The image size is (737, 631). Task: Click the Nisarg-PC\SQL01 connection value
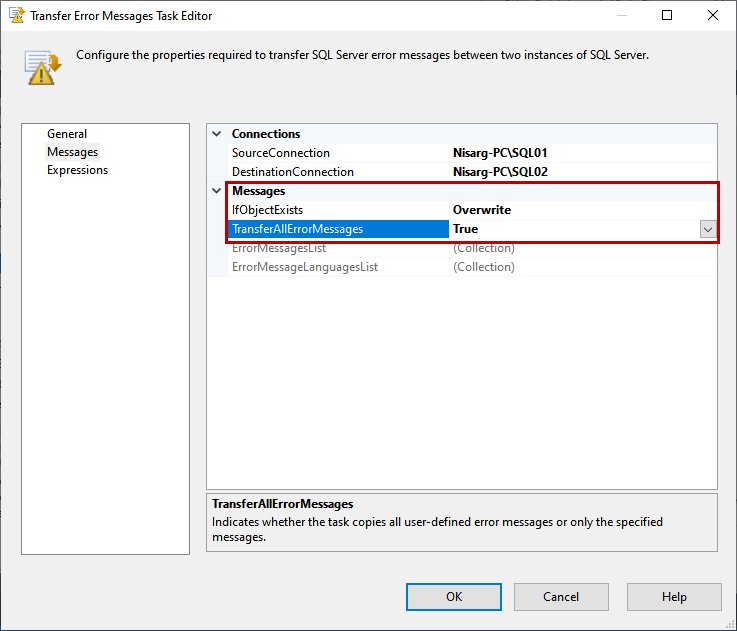pos(500,153)
